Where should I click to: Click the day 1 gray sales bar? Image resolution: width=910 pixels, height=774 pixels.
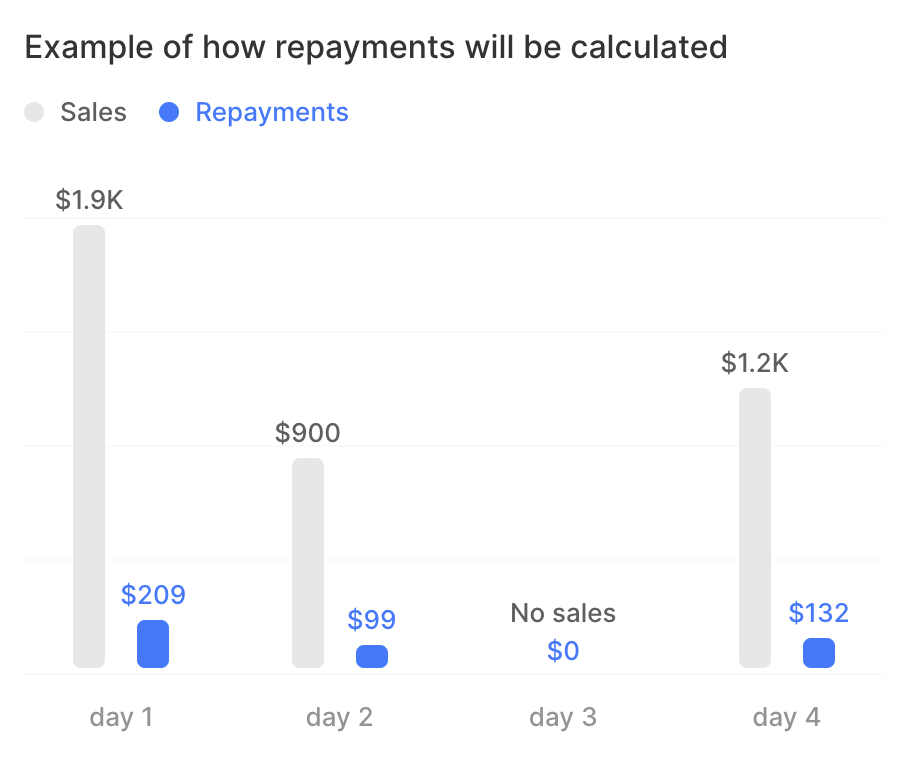89,445
